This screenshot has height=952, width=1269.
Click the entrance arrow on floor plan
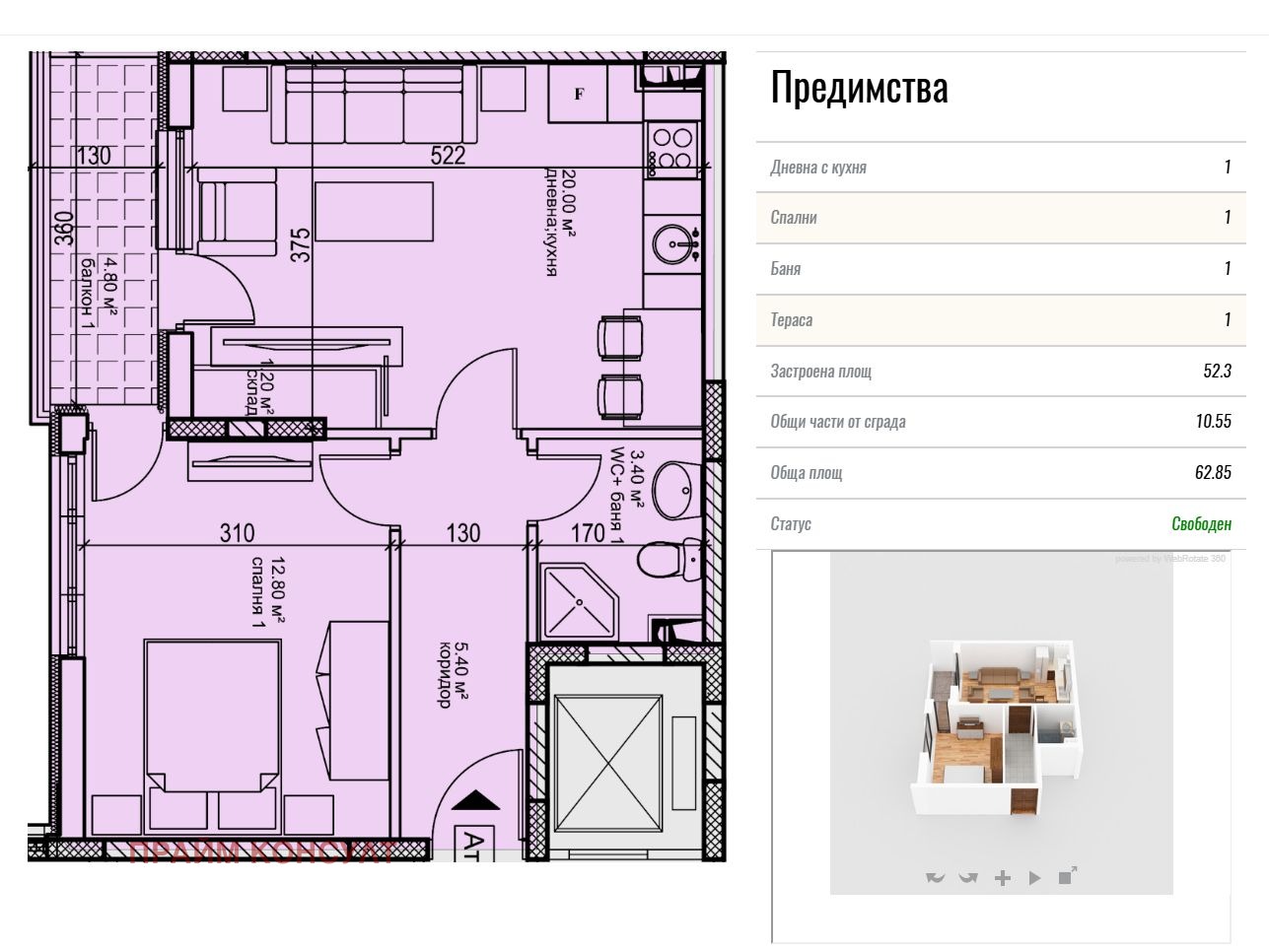pos(475,800)
